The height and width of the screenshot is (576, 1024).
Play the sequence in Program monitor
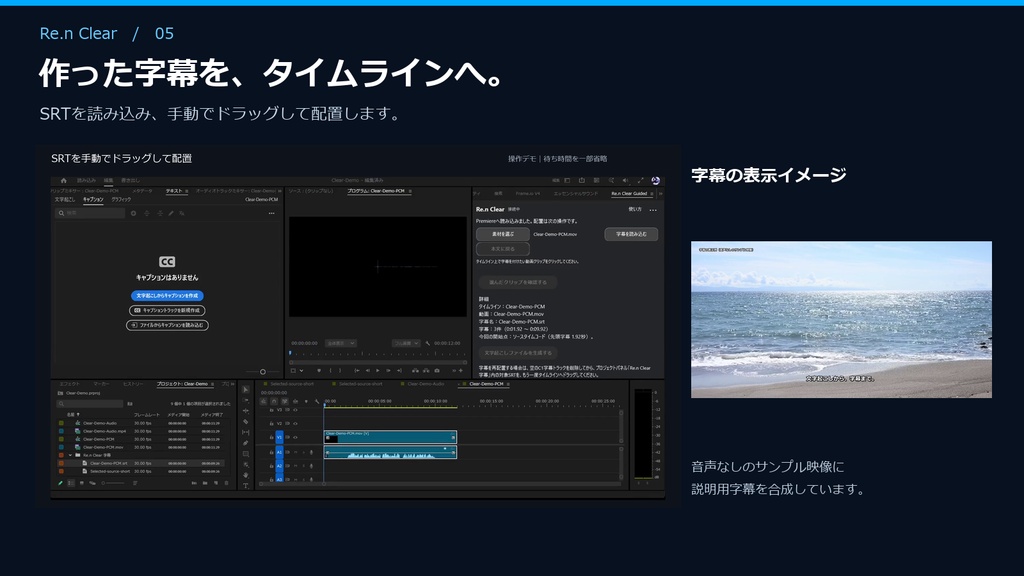pos(377,371)
